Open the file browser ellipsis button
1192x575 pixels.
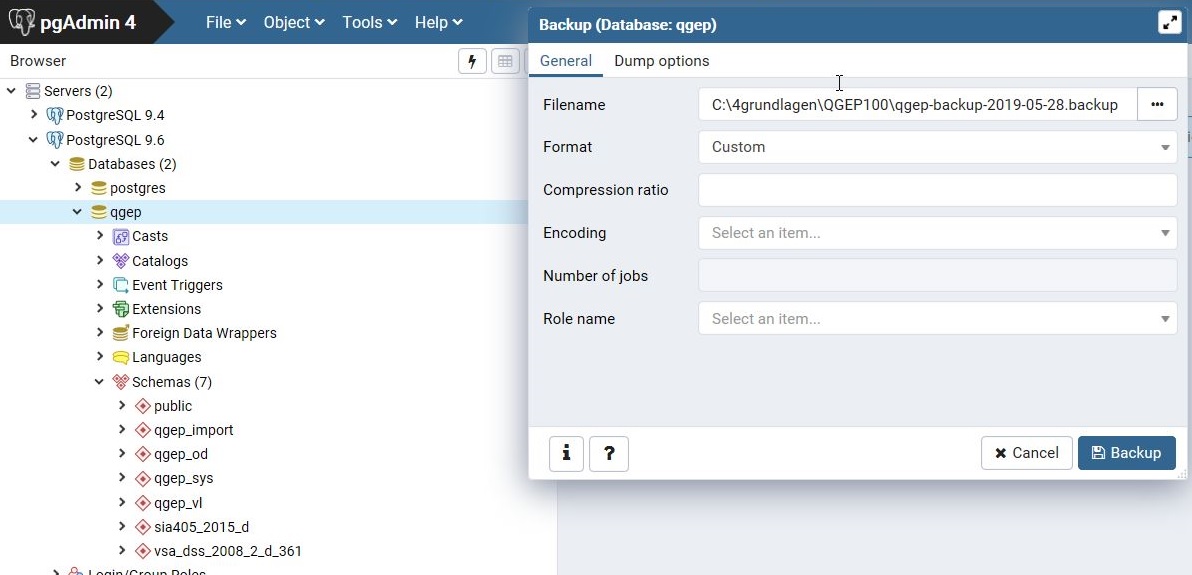pyautogui.click(x=1157, y=104)
